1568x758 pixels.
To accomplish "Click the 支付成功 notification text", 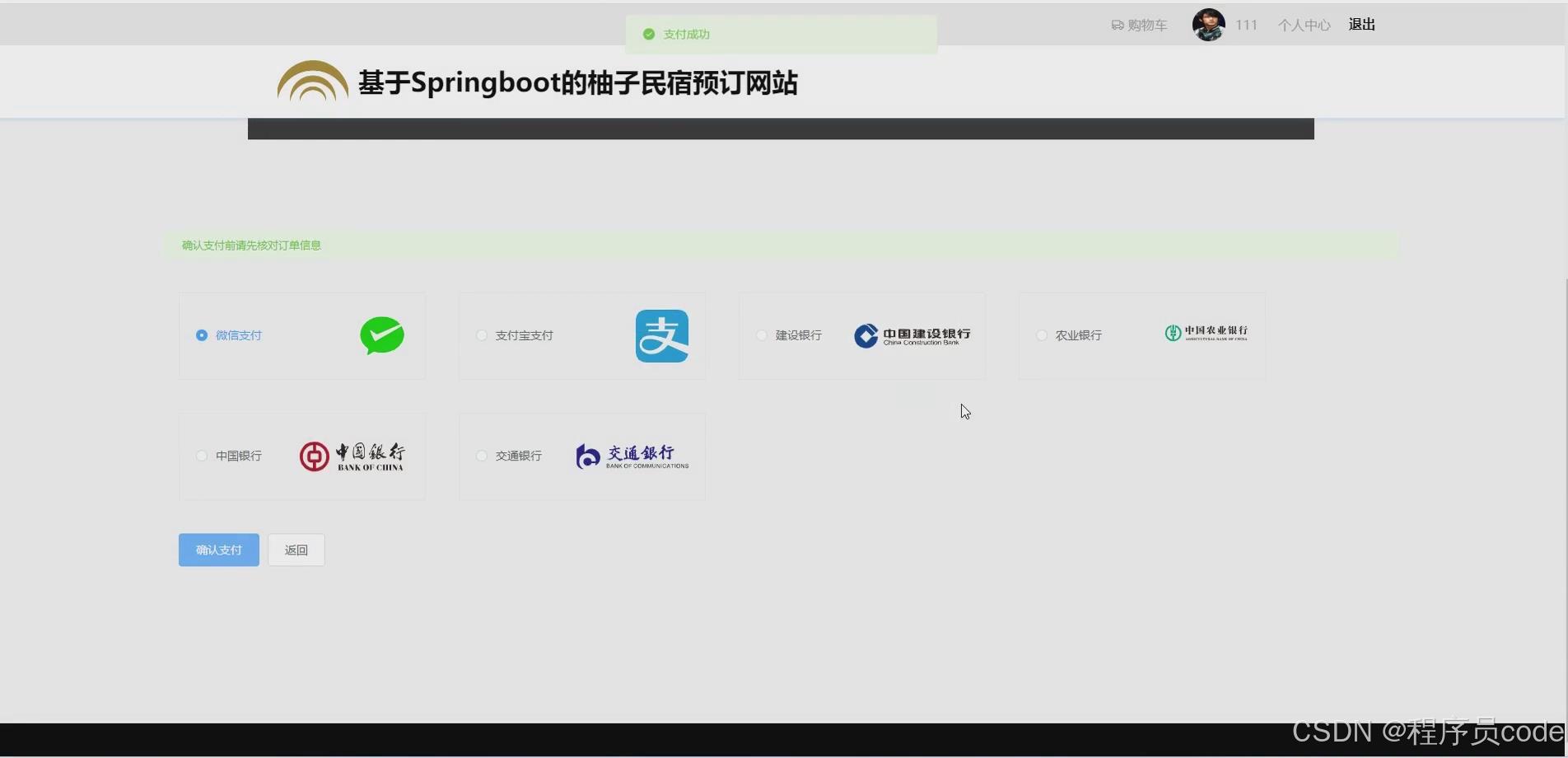I will [687, 35].
